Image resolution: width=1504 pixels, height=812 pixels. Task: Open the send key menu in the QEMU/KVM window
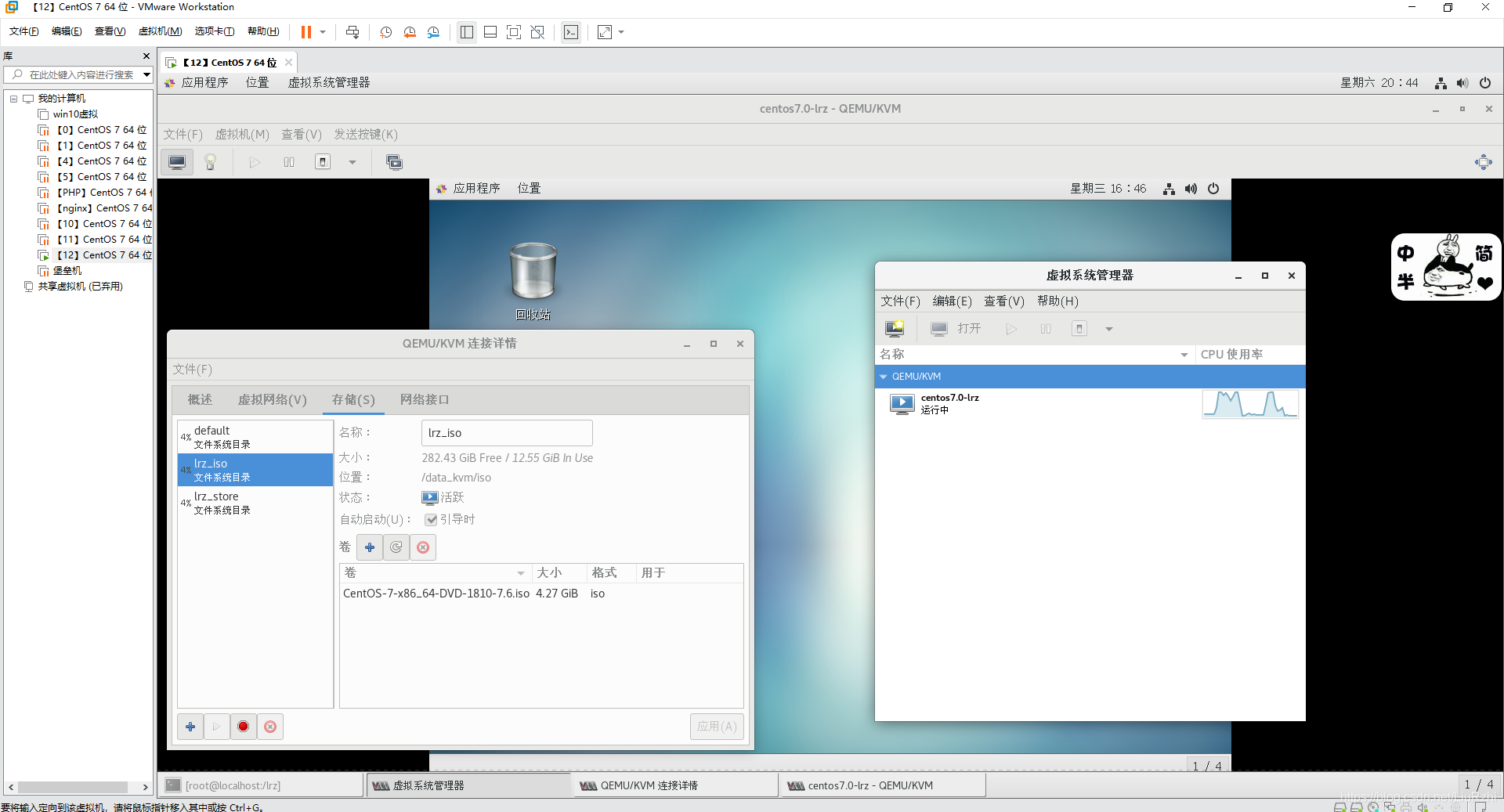click(x=366, y=135)
